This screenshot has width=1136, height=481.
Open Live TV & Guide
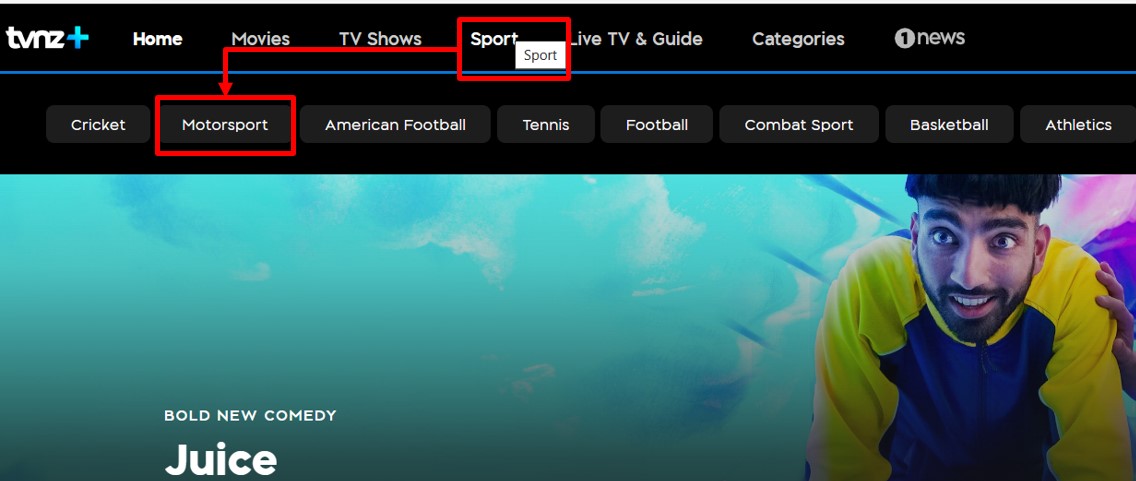[635, 39]
